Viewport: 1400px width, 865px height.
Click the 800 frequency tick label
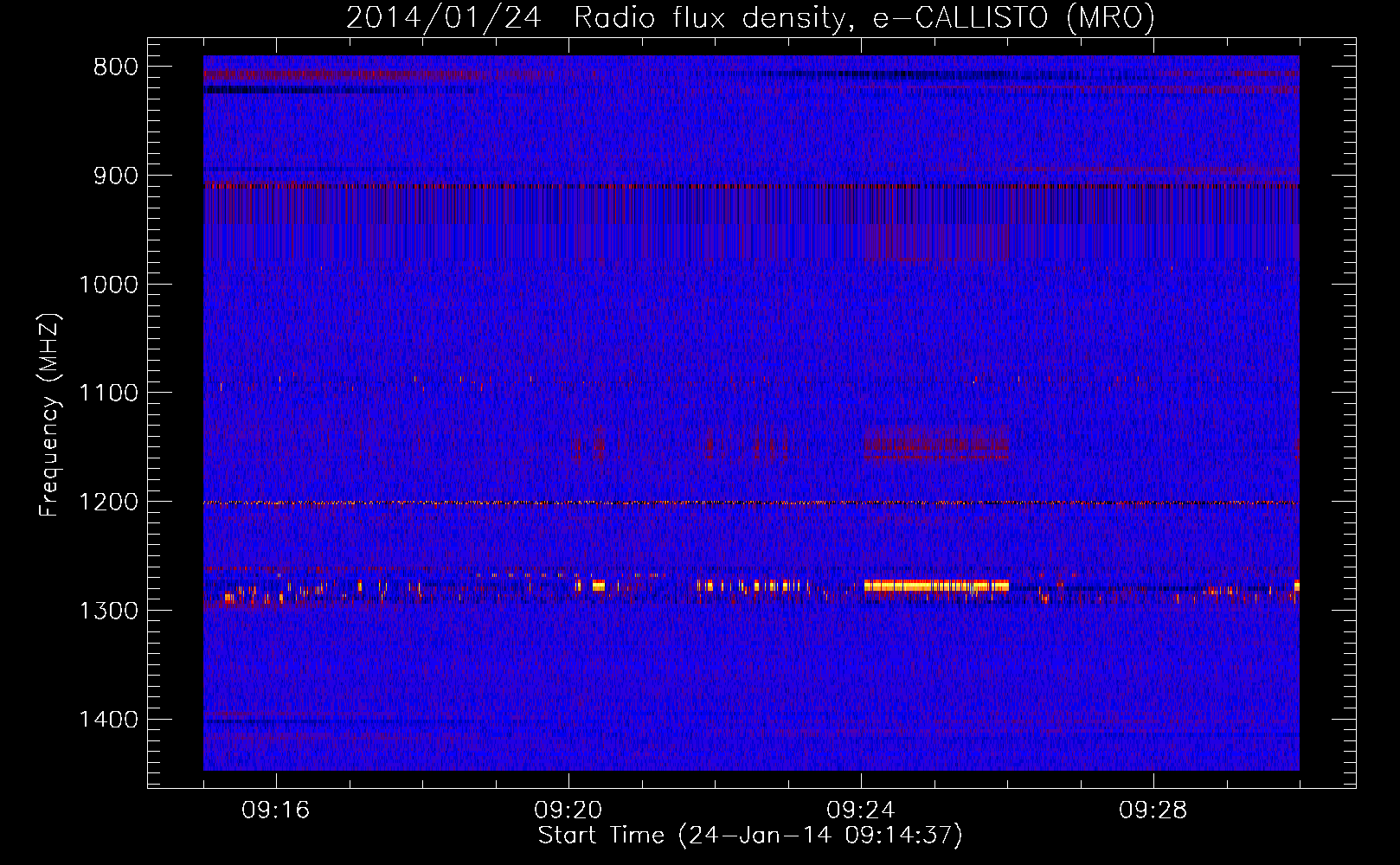click(x=115, y=67)
